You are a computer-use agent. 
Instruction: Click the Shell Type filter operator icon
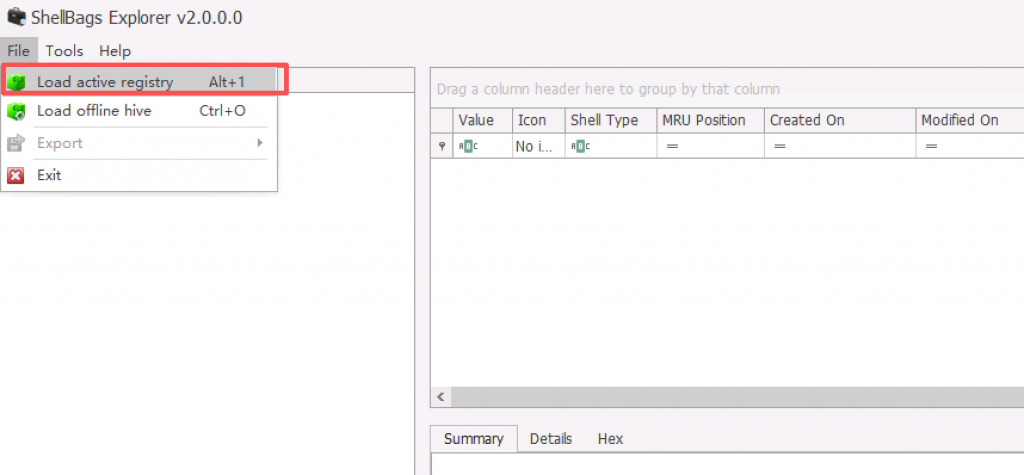580,146
